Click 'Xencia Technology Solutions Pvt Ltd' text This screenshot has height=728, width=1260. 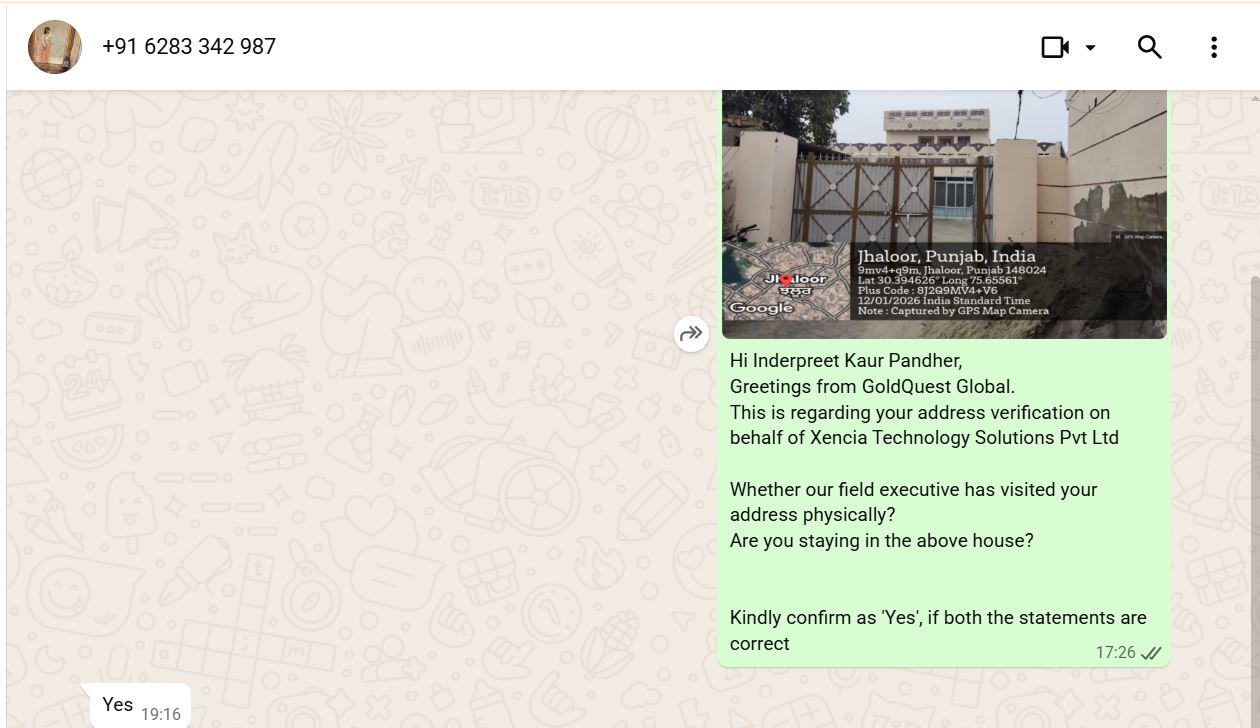964,437
